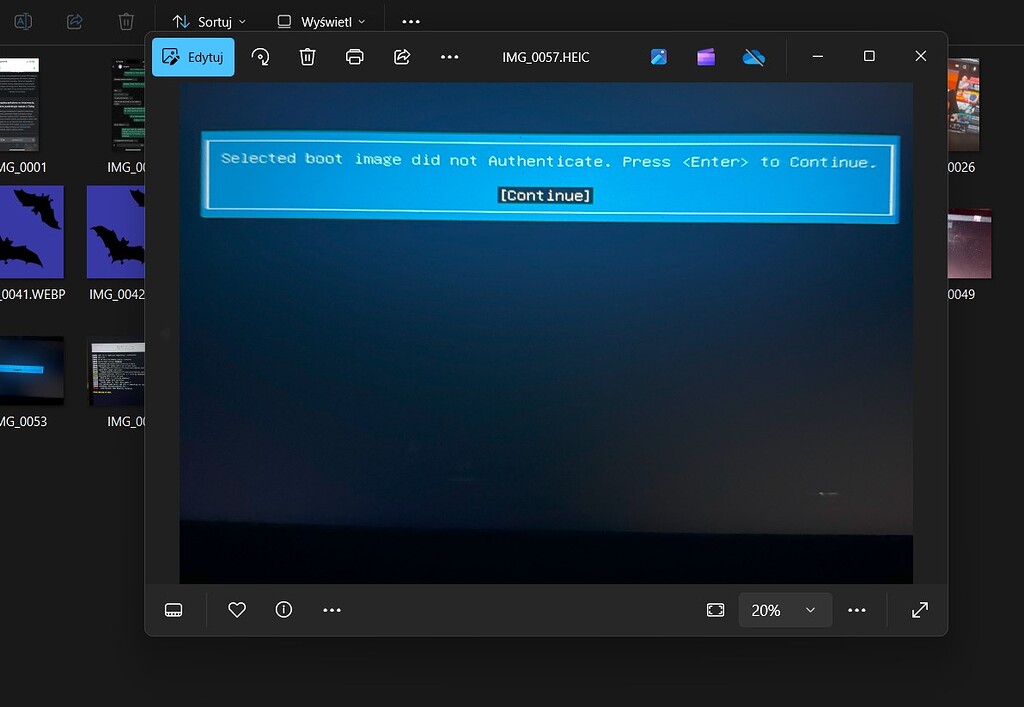Open the Wyświetl dropdown in Explorer
1024x707 pixels.
[320, 20]
